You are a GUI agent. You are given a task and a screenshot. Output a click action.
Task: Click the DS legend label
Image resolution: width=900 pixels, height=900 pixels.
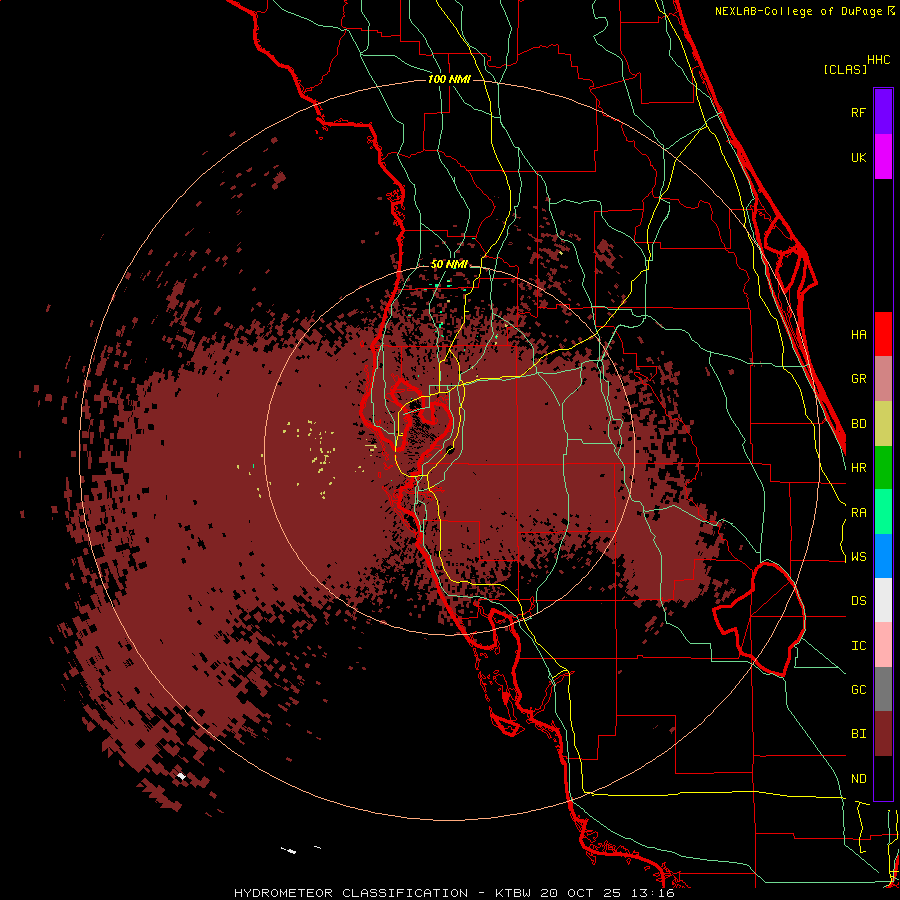(858, 601)
